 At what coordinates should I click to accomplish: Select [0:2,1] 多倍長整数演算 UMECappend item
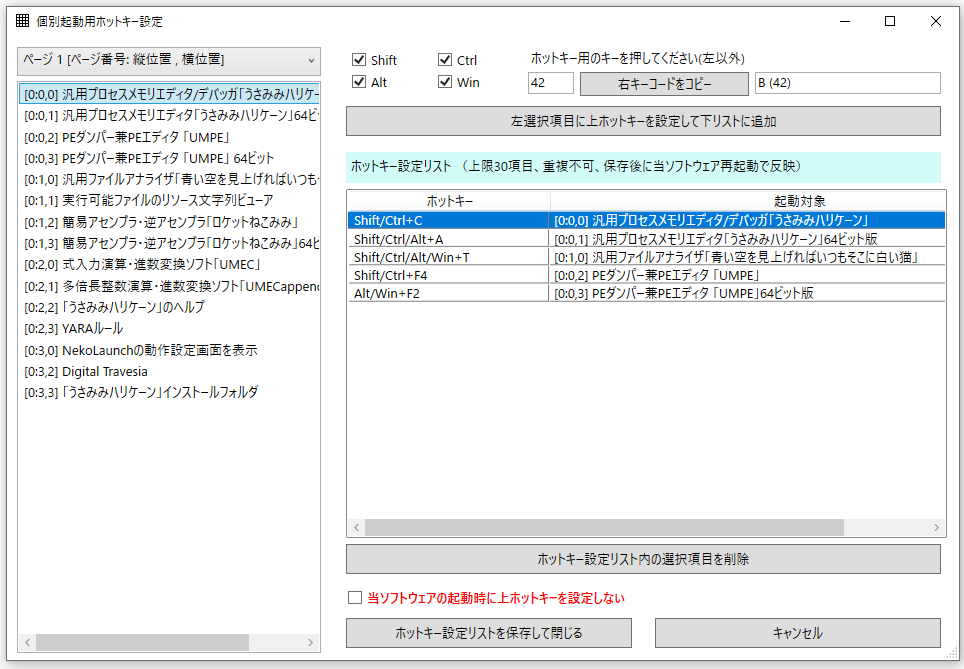[169, 286]
